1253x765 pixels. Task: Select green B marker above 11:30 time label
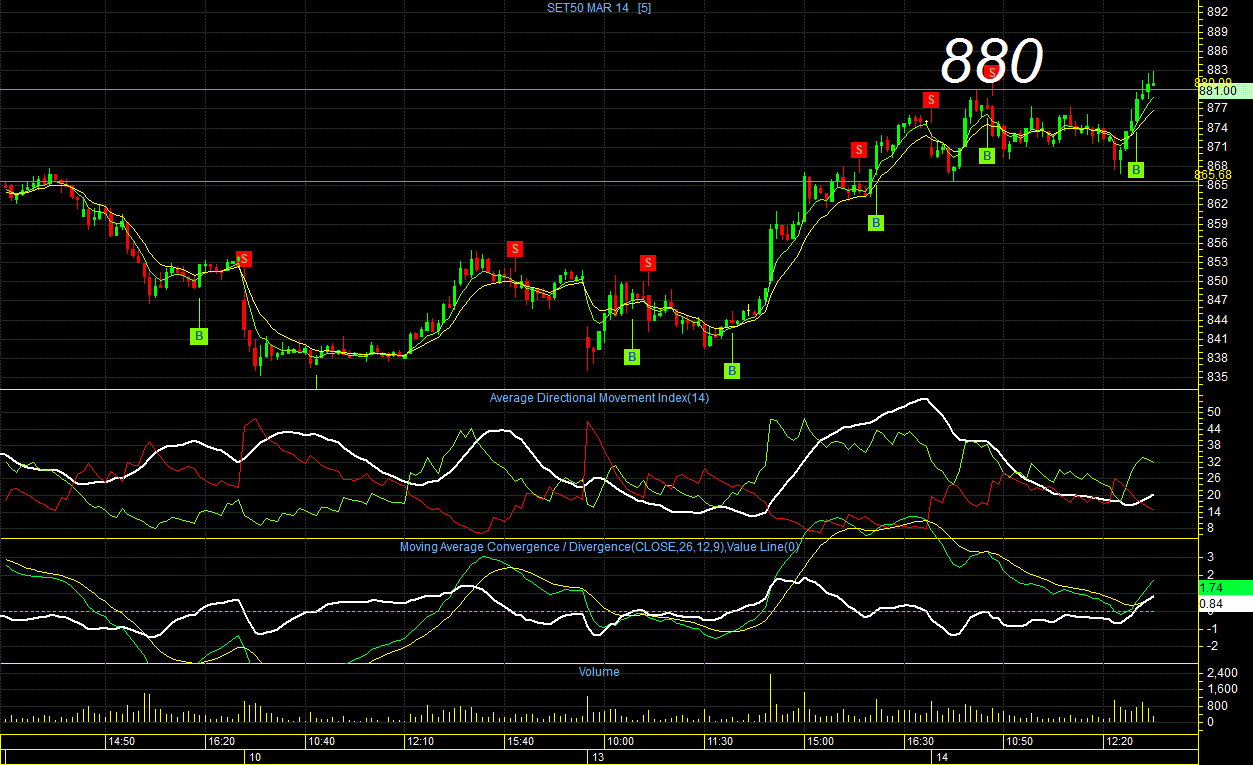(x=732, y=371)
